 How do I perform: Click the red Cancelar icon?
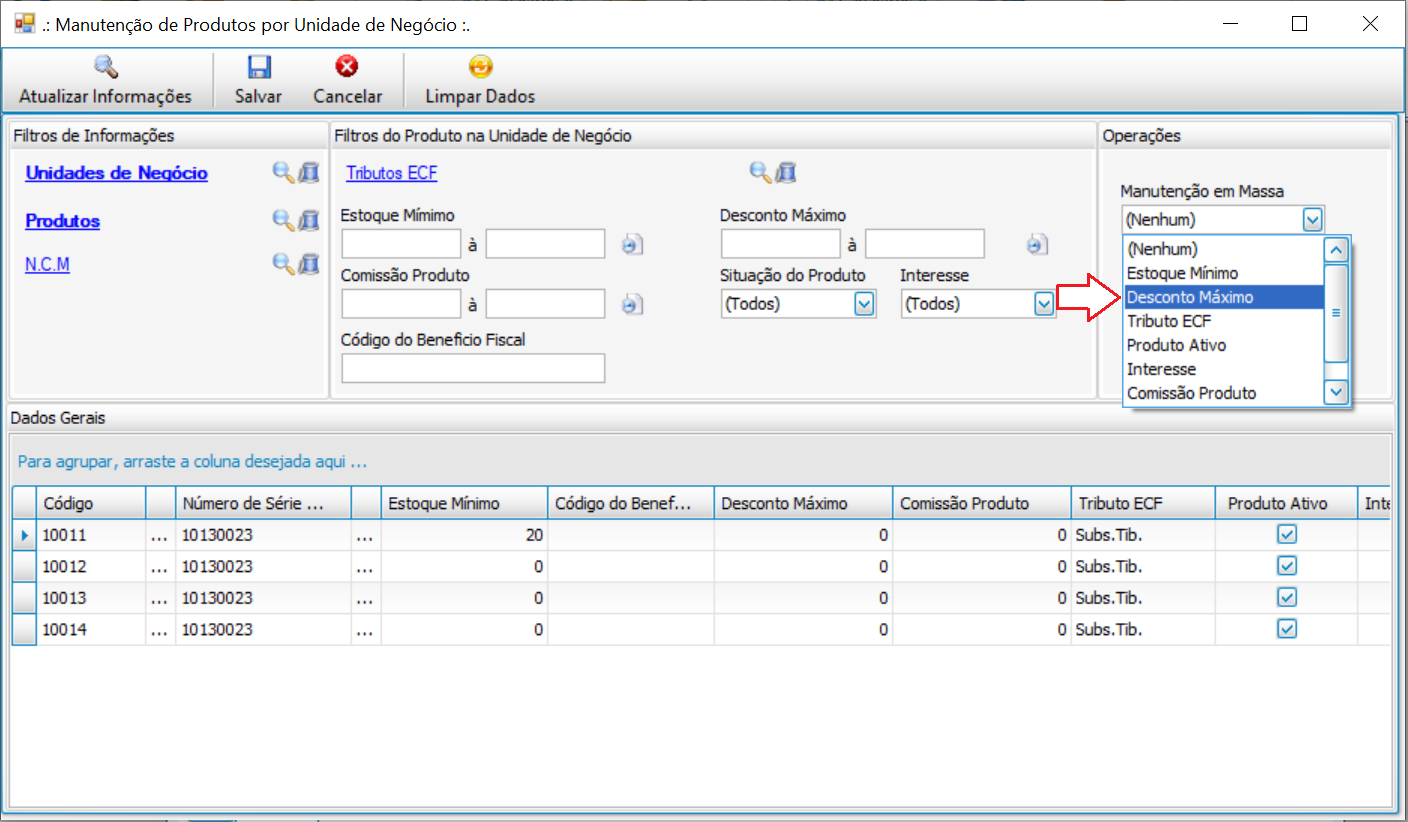(347, 67)
